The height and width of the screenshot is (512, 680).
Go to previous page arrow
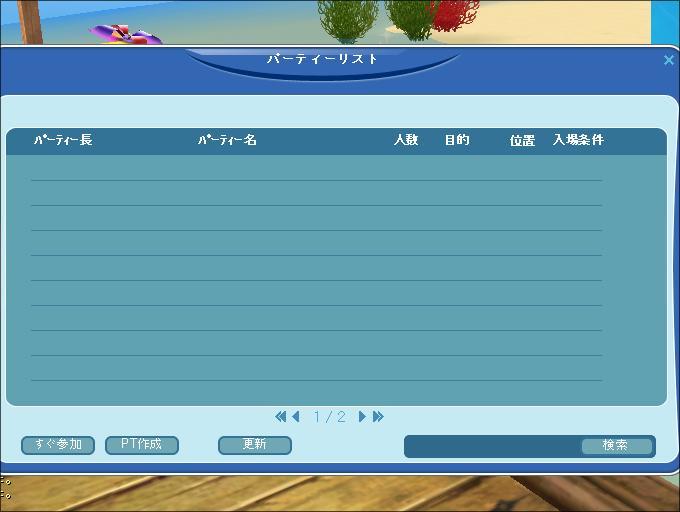296,417
